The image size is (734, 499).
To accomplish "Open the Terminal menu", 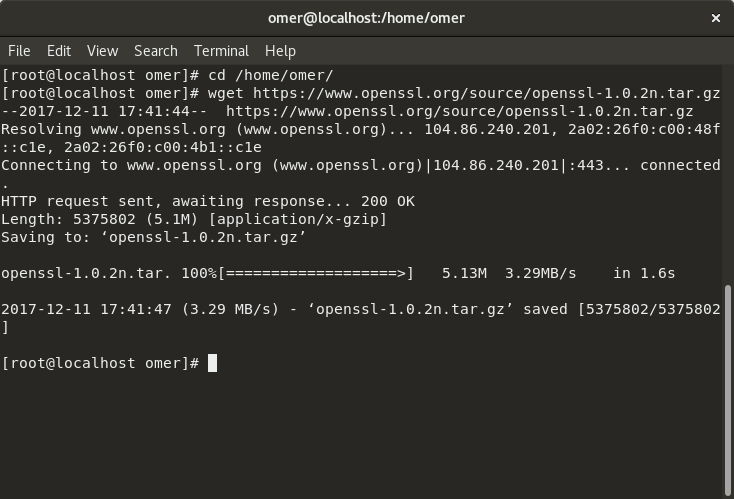I will 221,50.
